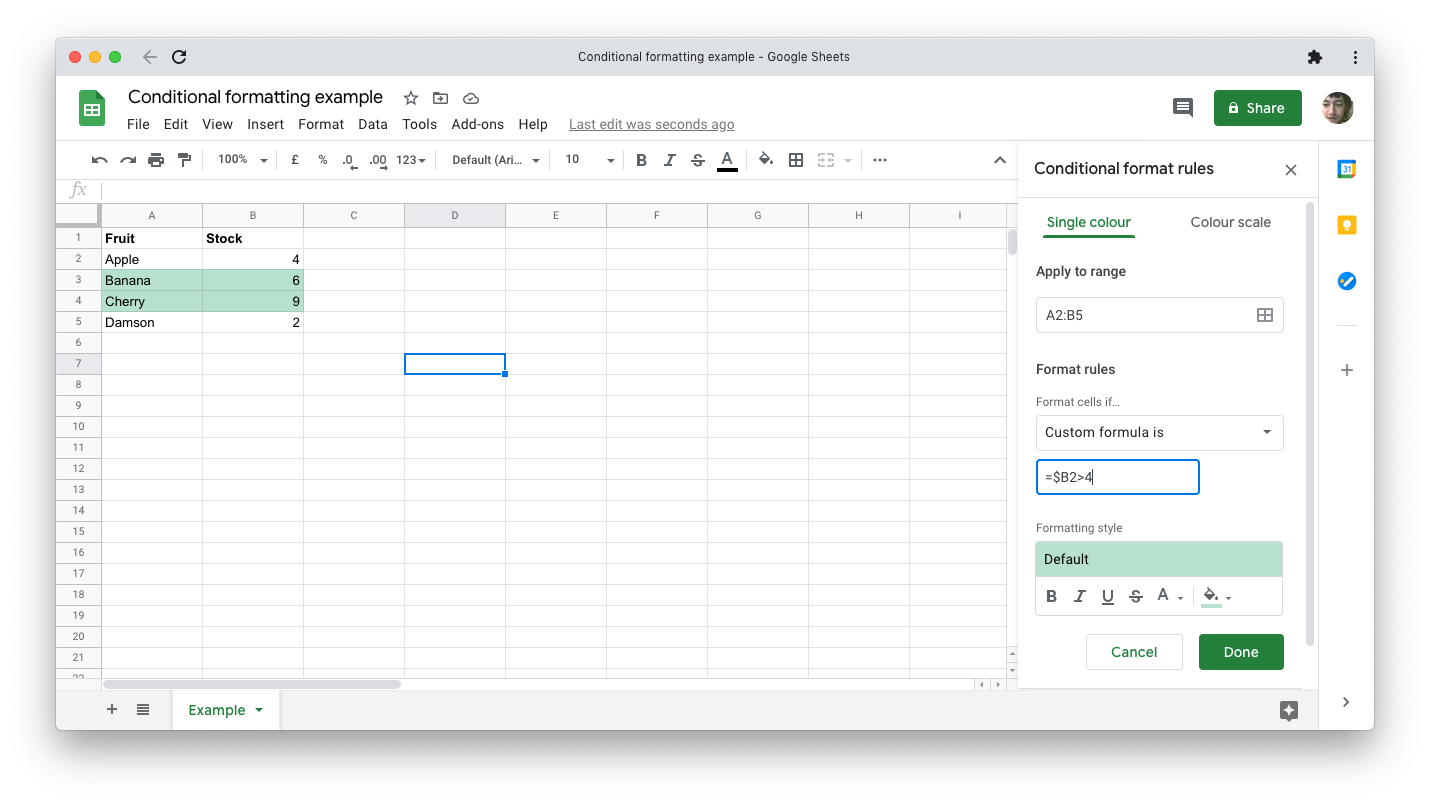Cancel the conditional format rule

[x=1133, y=652]
